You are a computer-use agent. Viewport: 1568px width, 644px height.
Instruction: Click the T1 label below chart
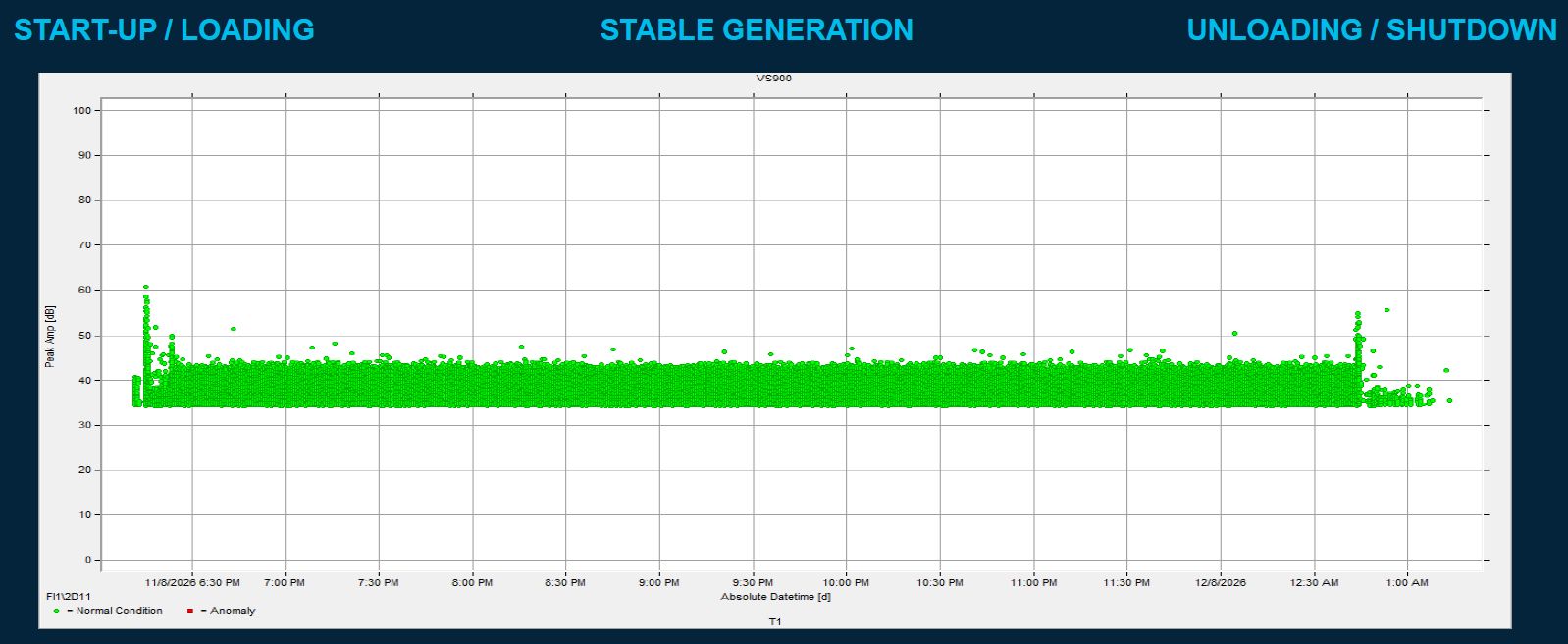(775, 622)
